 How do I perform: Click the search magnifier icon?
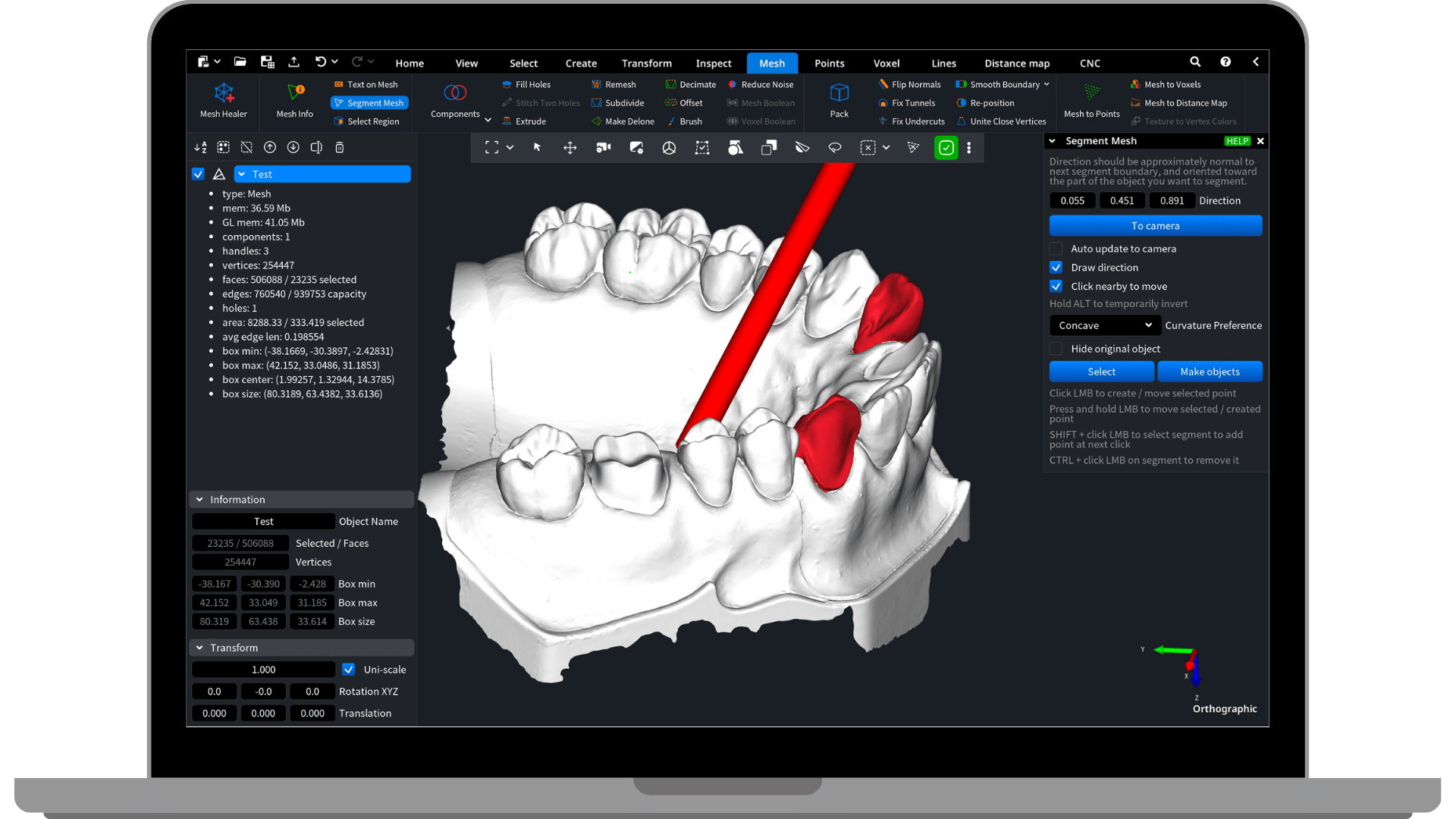[1195, 62]
